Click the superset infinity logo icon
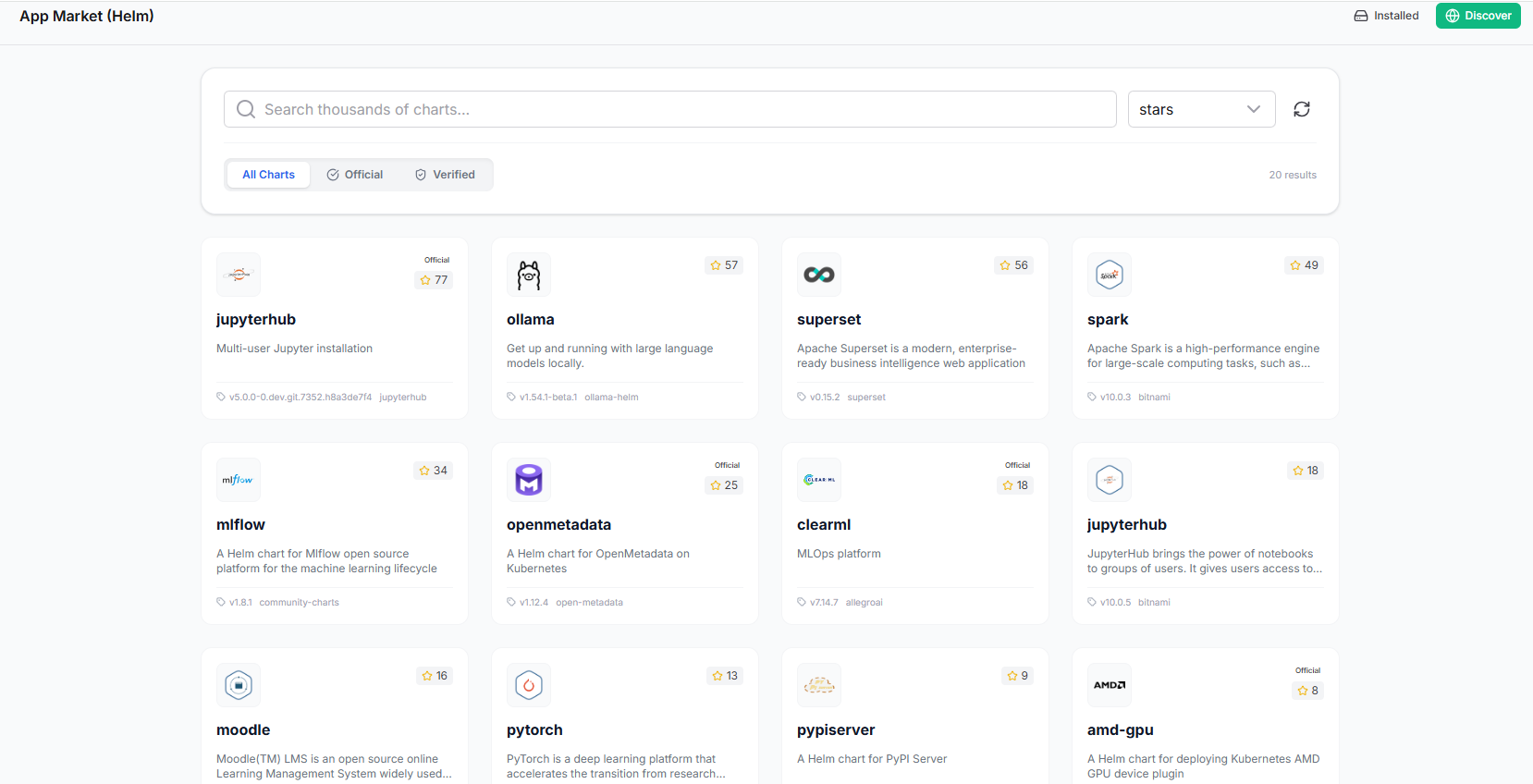The image size is (1533, 784). 819,275
